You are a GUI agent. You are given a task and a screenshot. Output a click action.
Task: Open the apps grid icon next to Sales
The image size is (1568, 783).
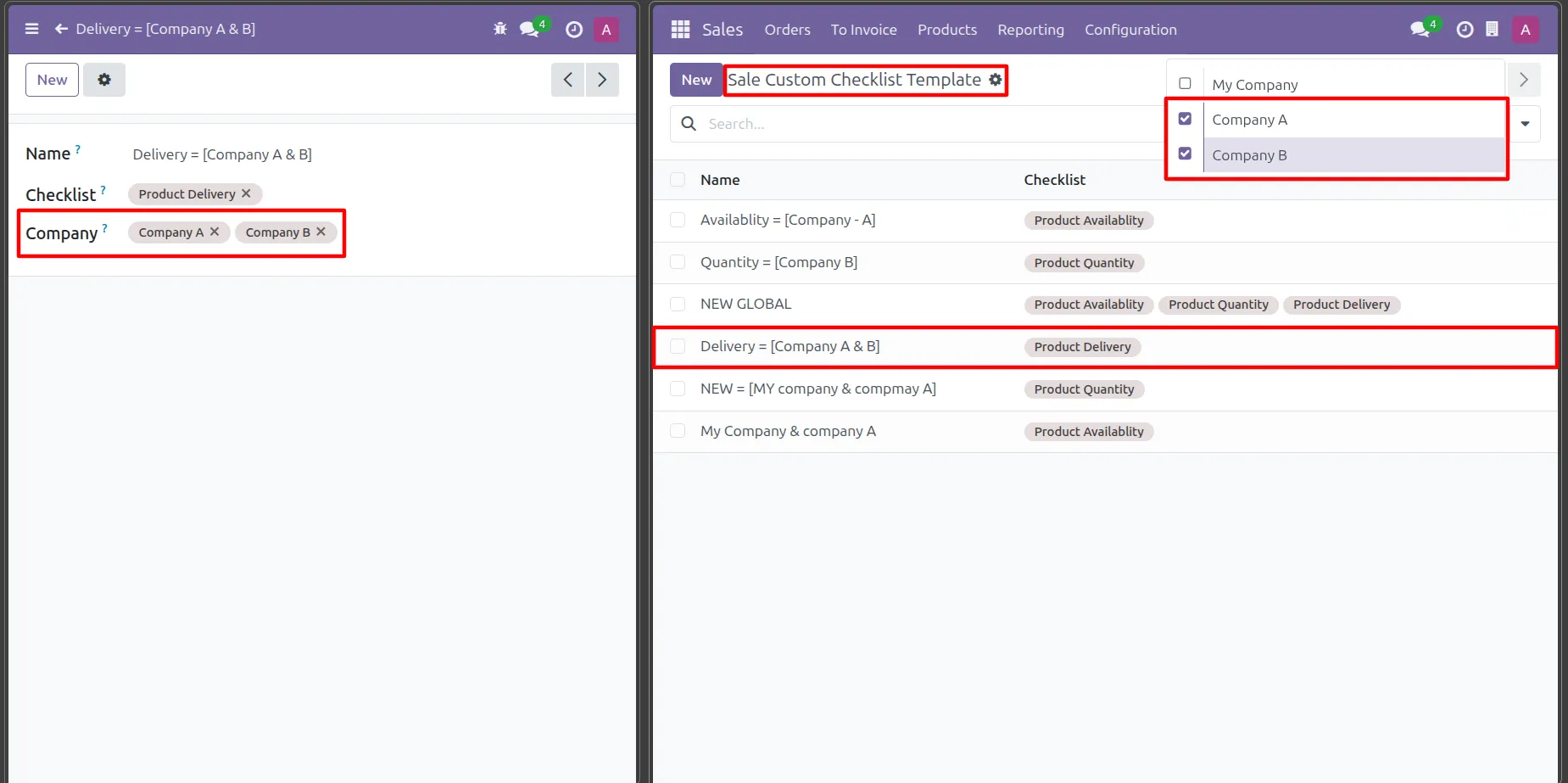coord(680,30)
